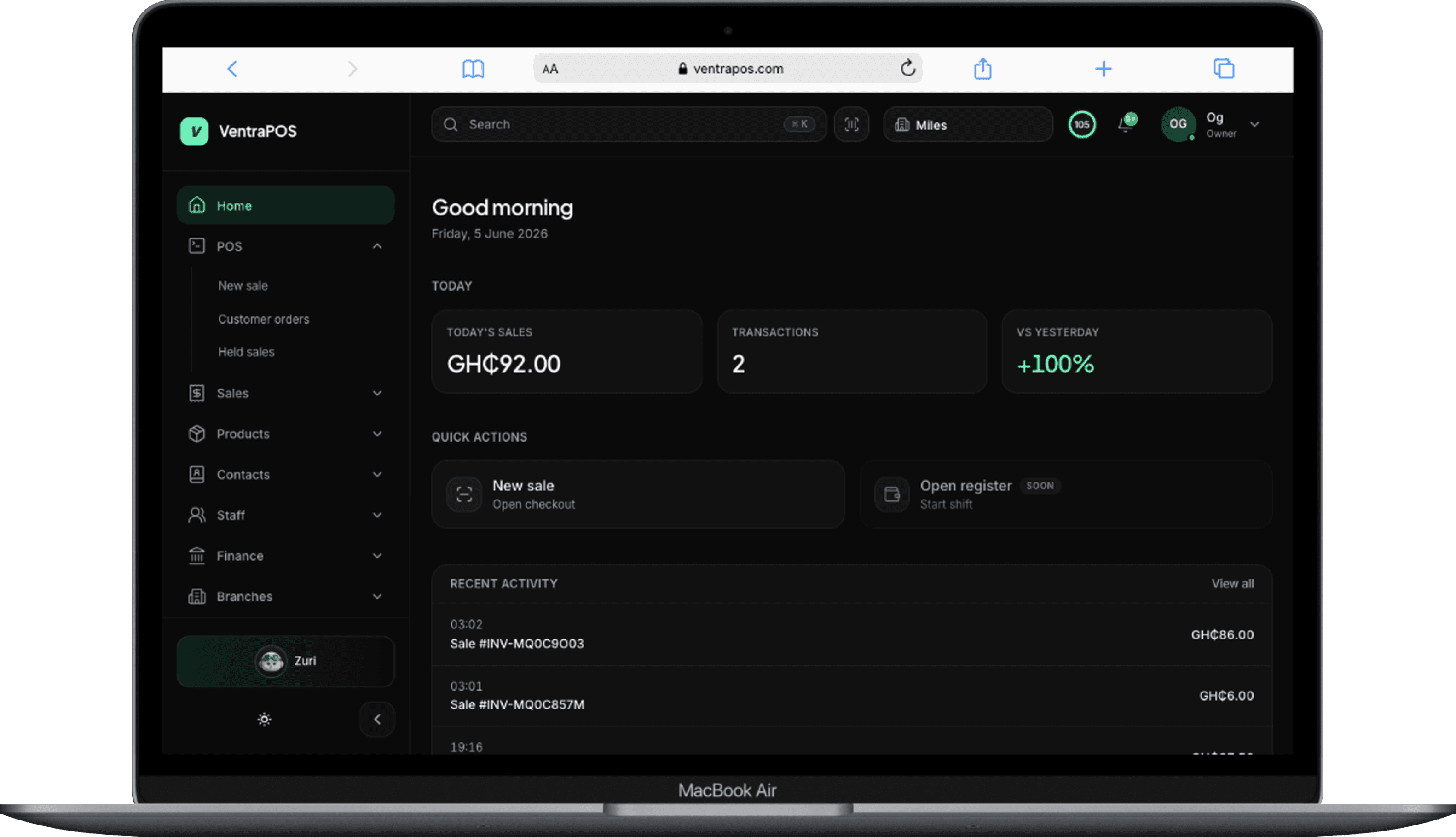Click the Open register wallet icon
Image resolution: width=1456 pixels, height=837 pixels.
[892, 494]
